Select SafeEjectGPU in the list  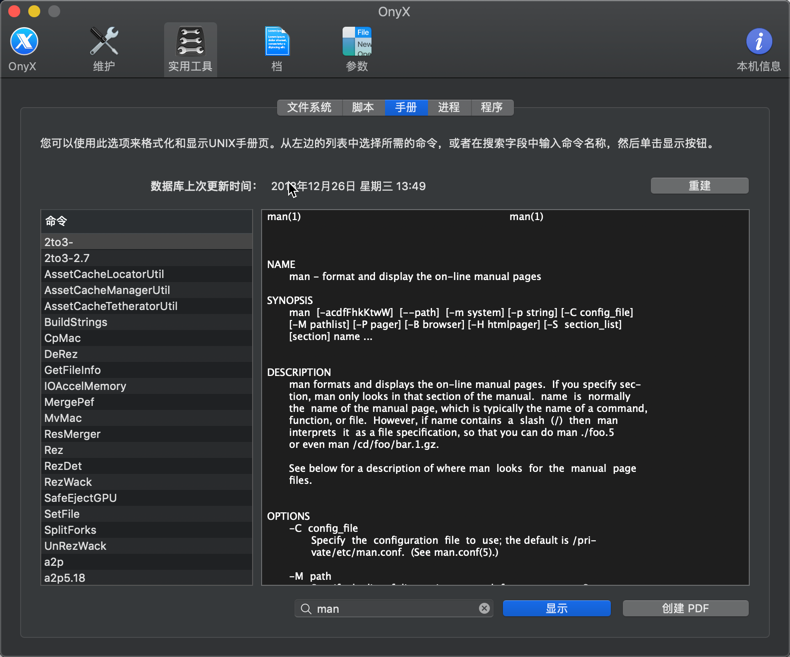(x=146, y=498)
